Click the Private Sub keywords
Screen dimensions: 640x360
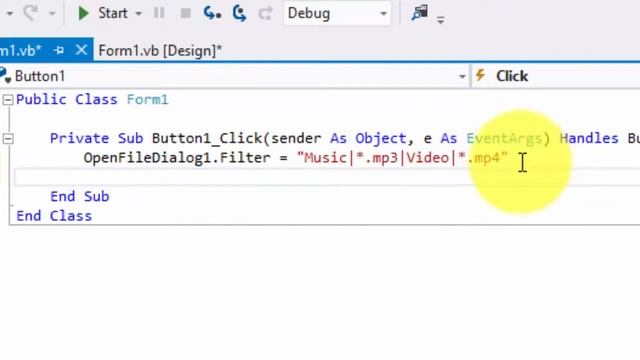coord(96,138)
